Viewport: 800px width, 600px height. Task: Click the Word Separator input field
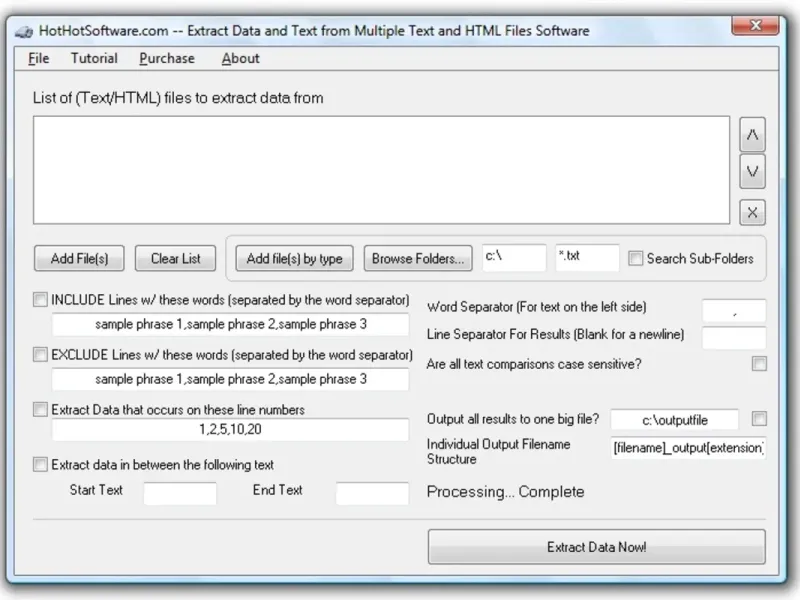pos(734,311)
